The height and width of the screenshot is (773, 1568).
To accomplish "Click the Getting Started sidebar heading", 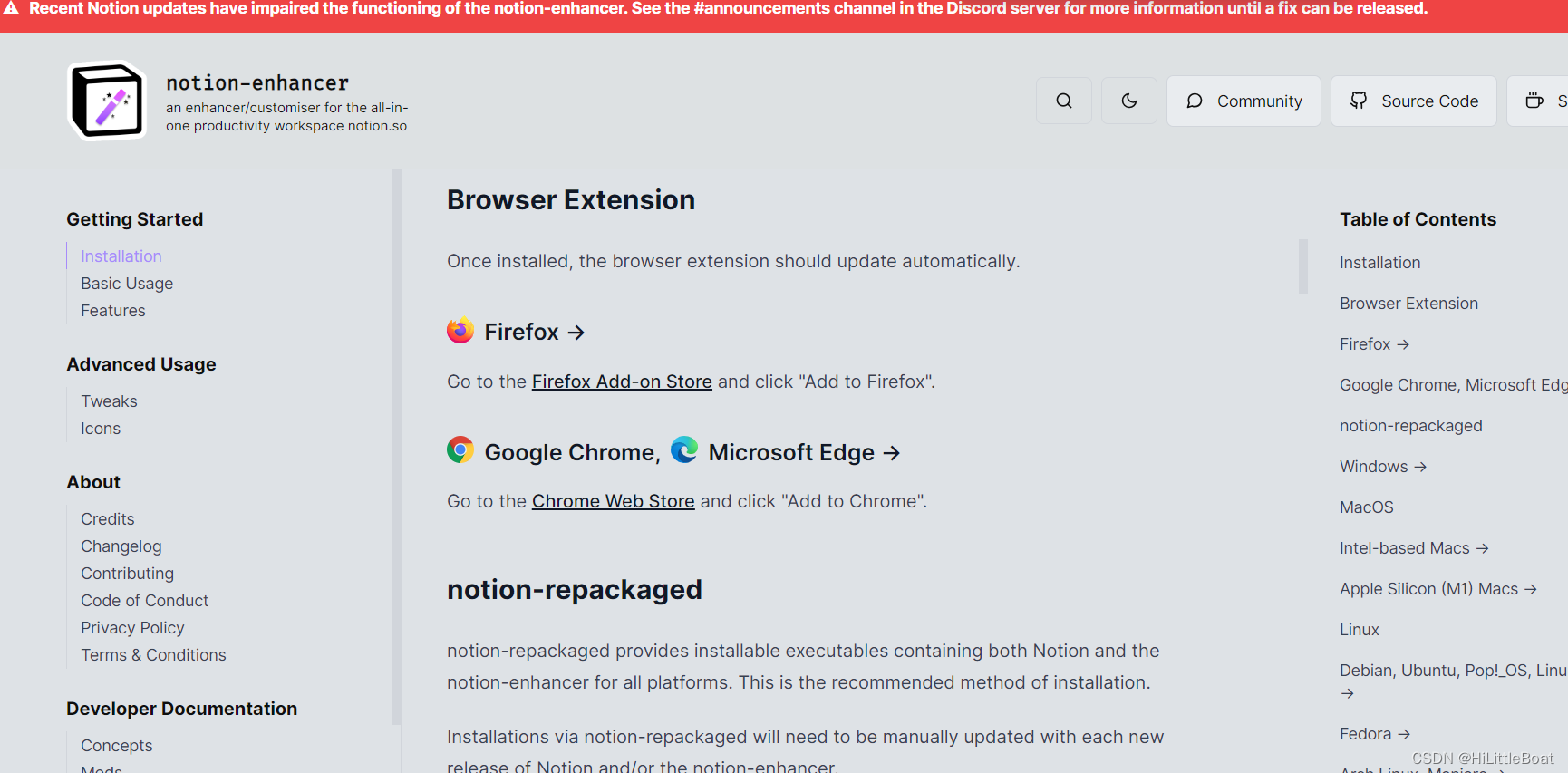I will pos(135,219).
